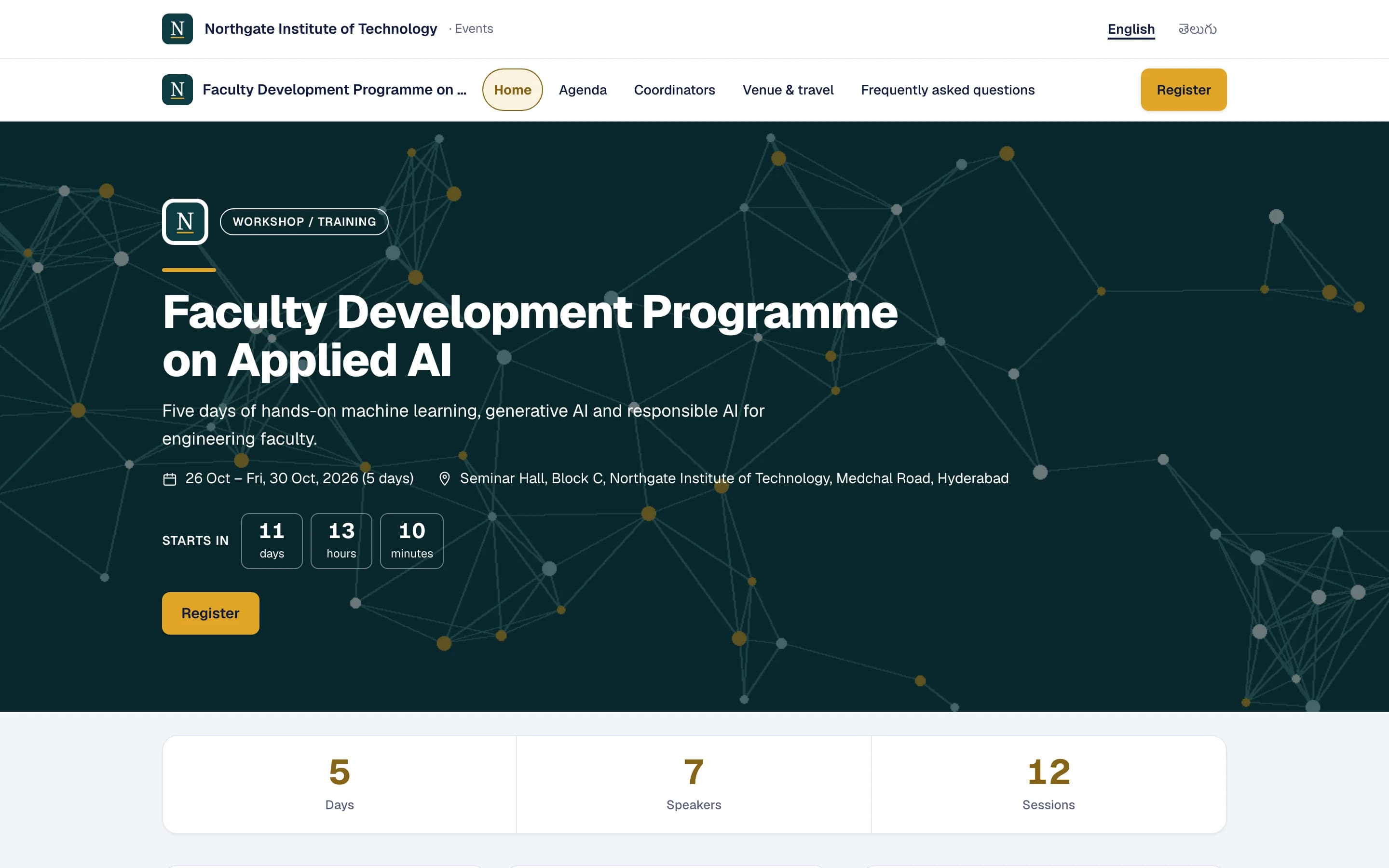Click the 10 minutes countdown box
Screen dimensions: 1389x868
(411, 541)
